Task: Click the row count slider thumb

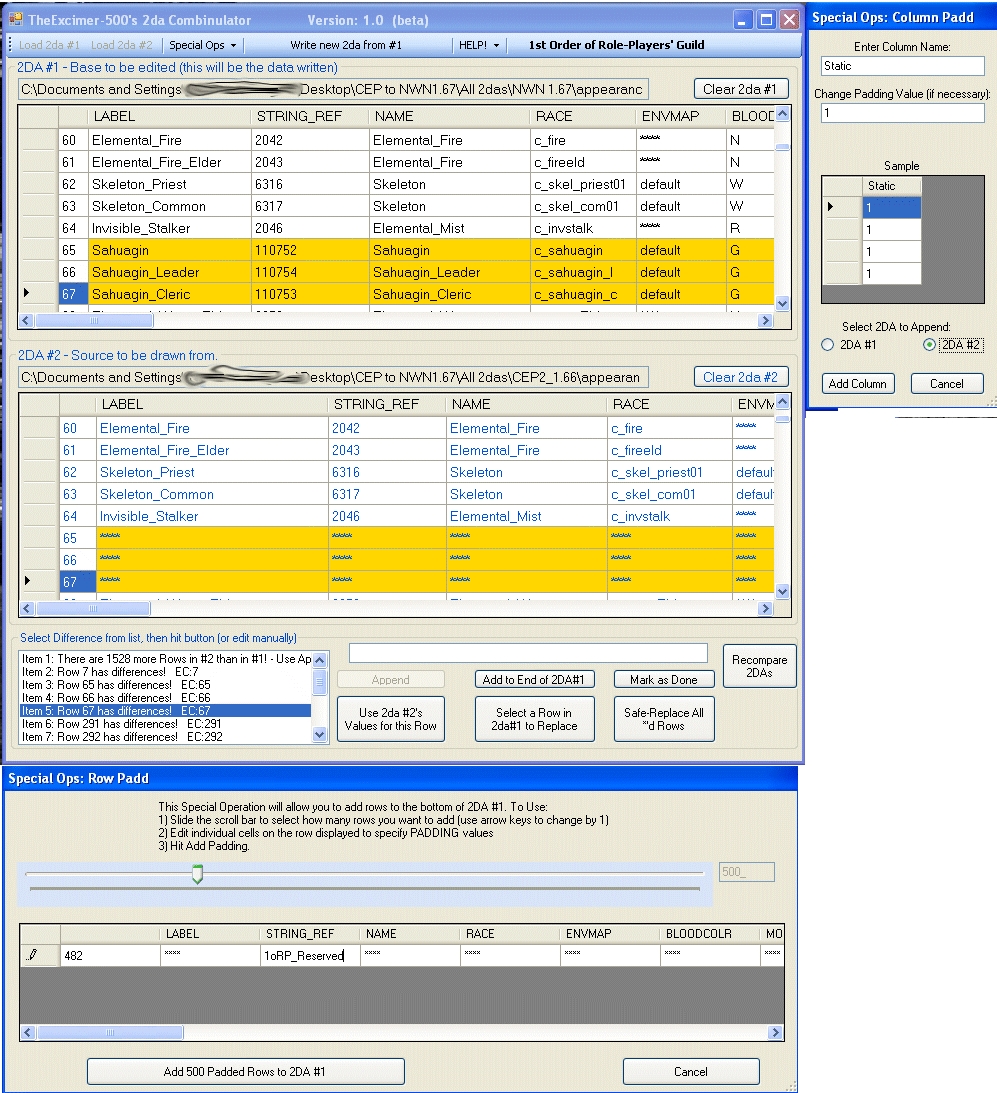Action: [x=197, y=874]
